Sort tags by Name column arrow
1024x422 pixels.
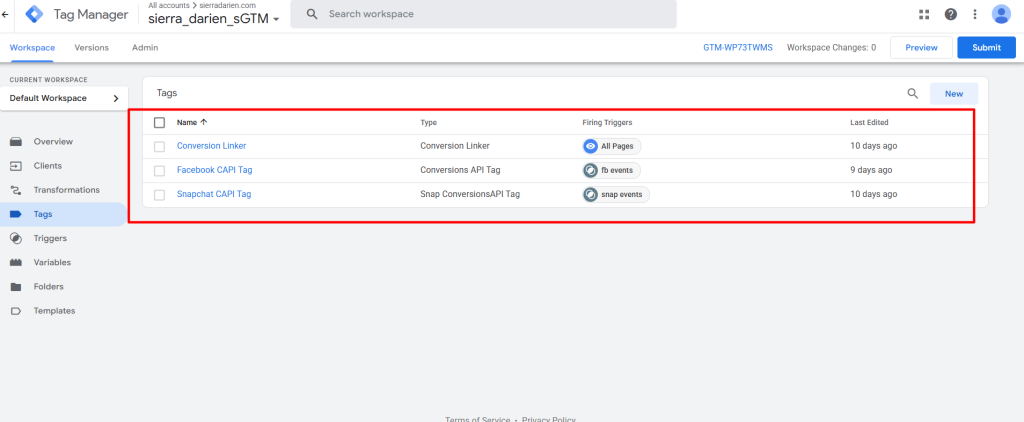[x=203, y=122]
